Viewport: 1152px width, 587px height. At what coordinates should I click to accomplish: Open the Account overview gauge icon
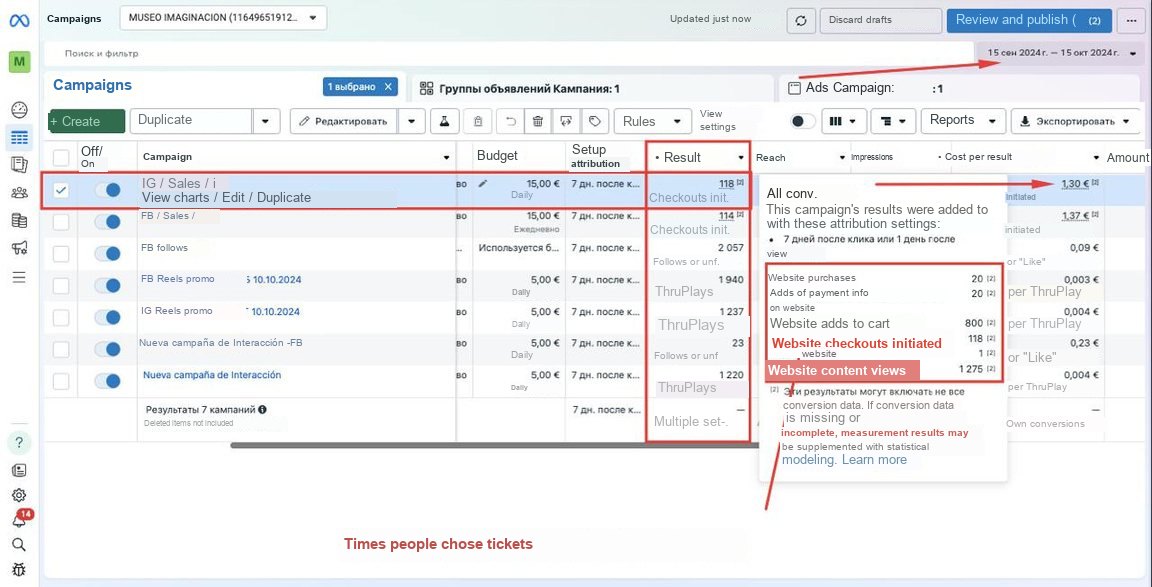pyautogui.click(x=19, y=111)
